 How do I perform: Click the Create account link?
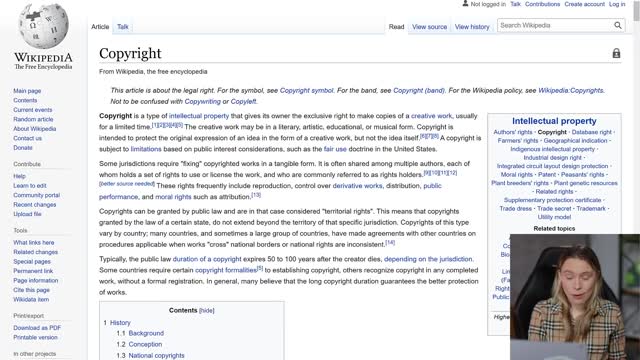pyautogui.click(x=584, y=4)
